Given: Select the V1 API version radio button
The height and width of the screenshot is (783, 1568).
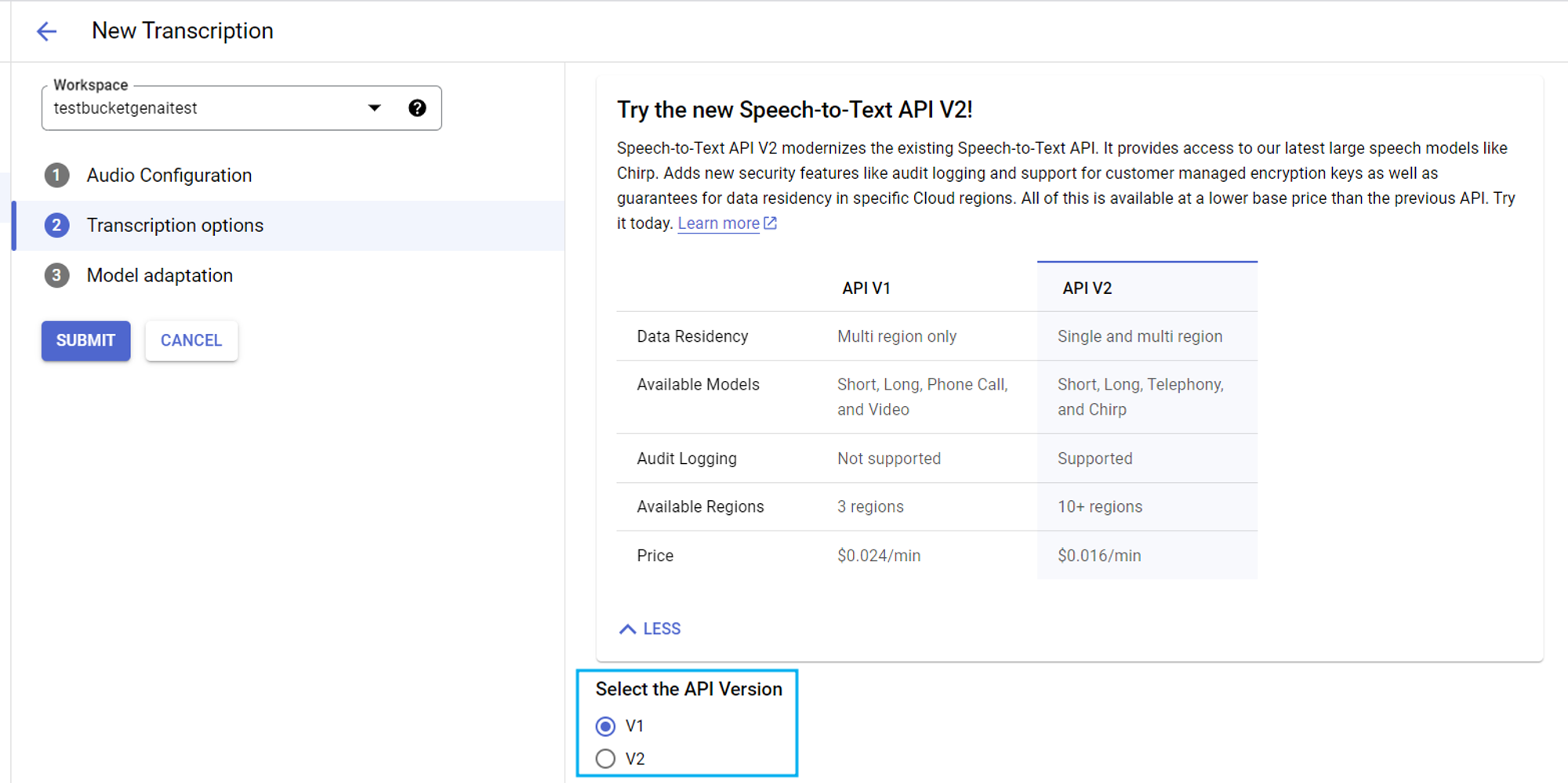Looking at the screenshot, I should 605,727.
